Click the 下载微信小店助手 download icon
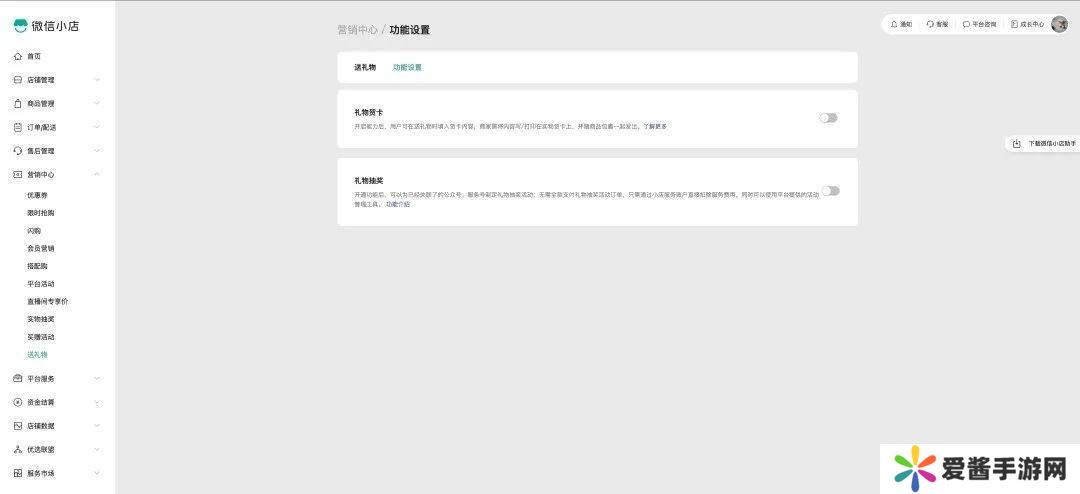Image resolution: width=1080 pixels, height=494 pixels. coord(1017,144)
